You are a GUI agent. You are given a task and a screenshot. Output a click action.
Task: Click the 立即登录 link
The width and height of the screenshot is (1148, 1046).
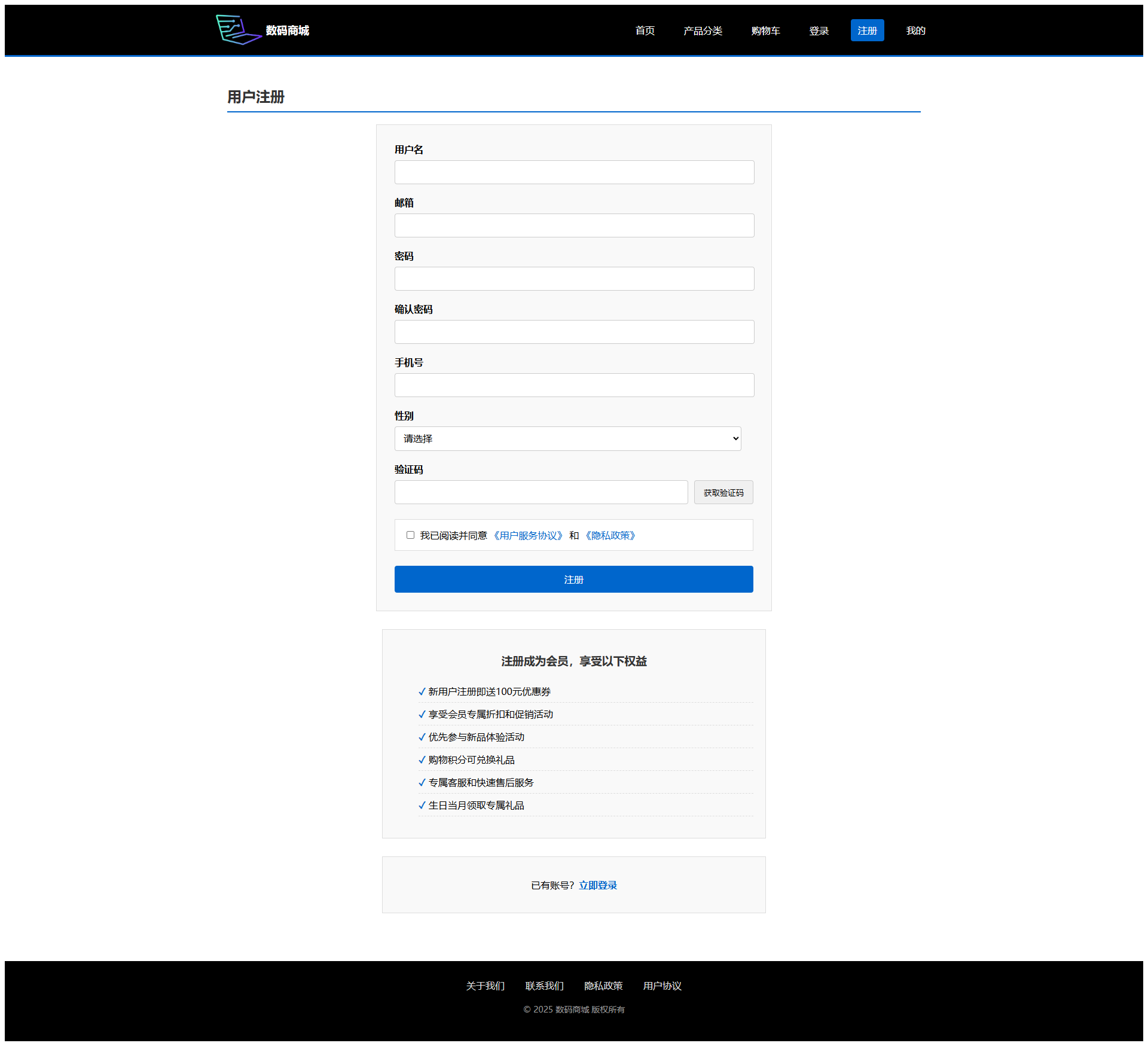point(597,885)
